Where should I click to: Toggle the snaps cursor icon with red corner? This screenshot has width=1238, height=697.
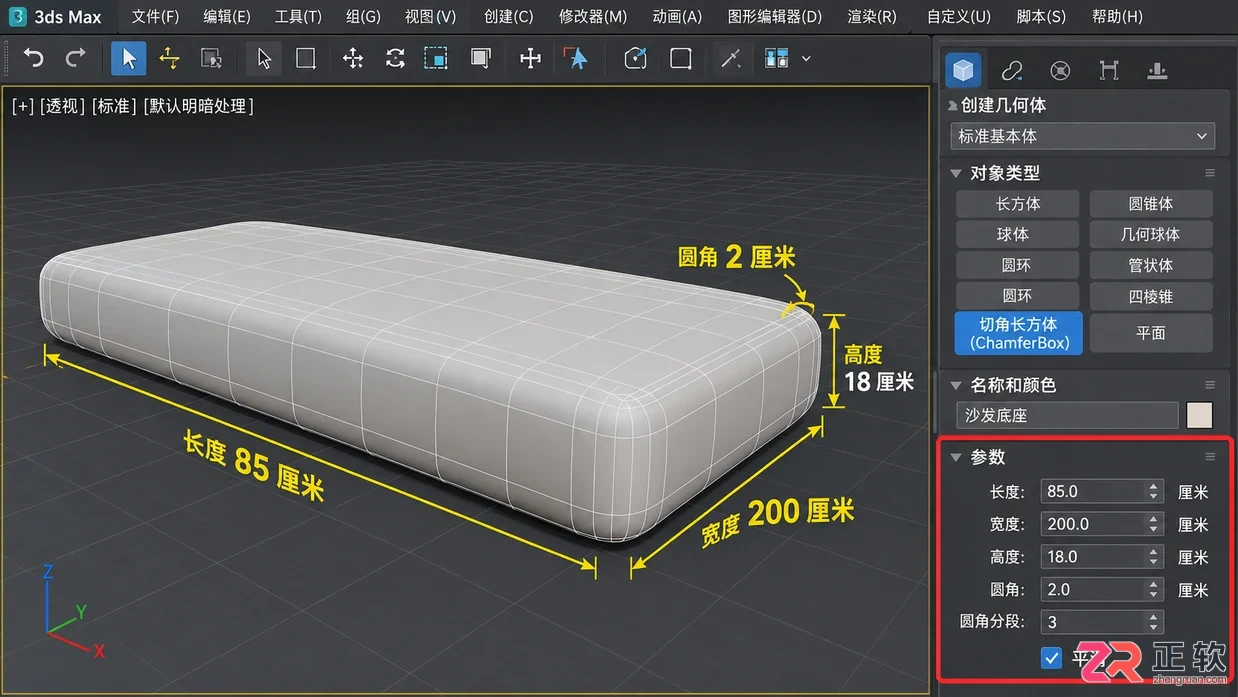[575, 58]
